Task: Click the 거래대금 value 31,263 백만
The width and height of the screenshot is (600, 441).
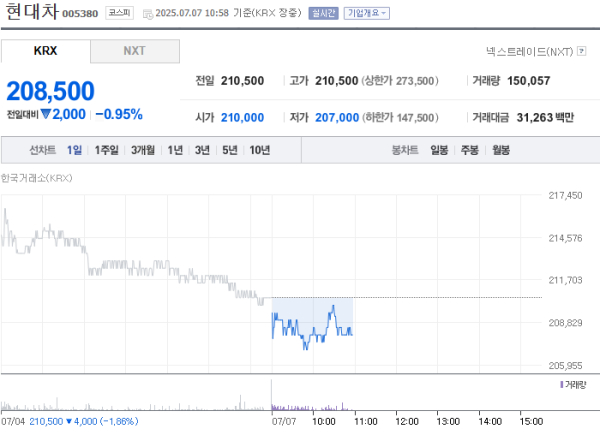Action: [545, 117]
